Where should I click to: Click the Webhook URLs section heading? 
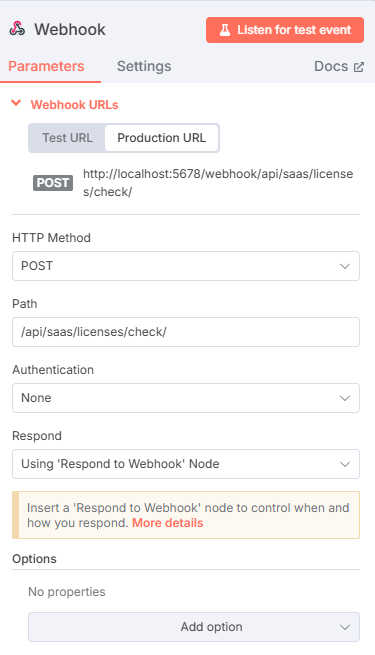pos(74,105)
